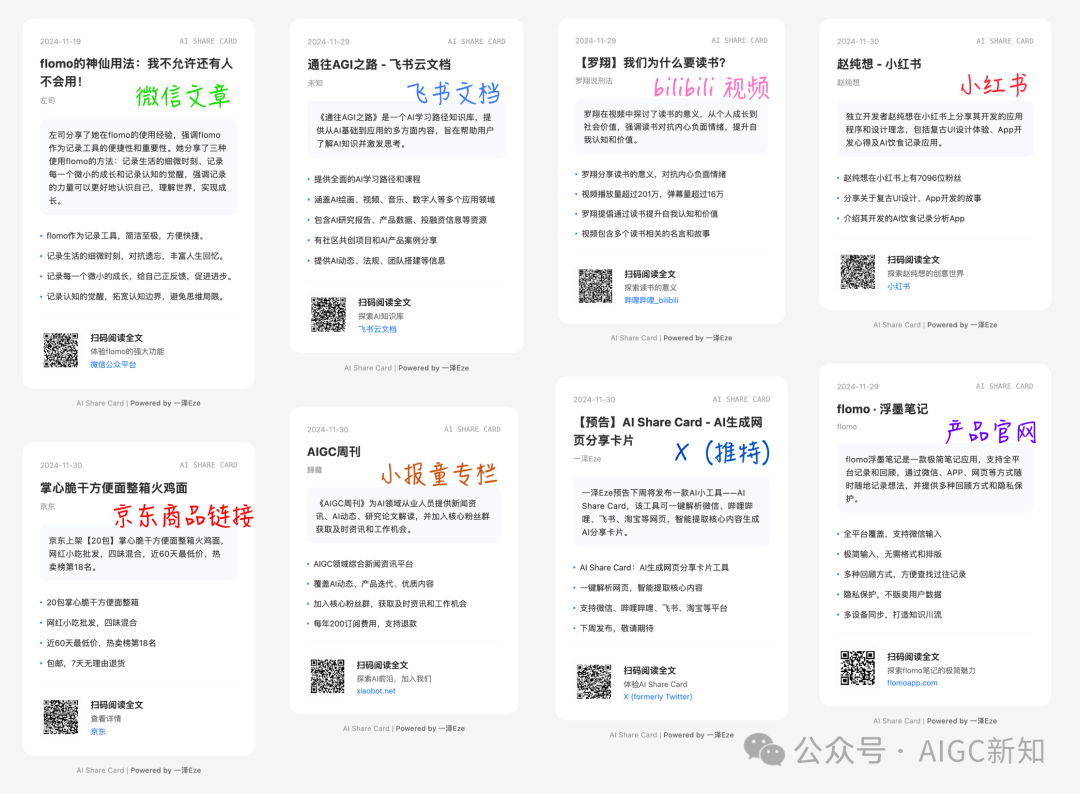Click title 【预告】AI Share Card - AI生成网页分享卡片
This screenshot has height=794, width=1080.
click(667, 431)
